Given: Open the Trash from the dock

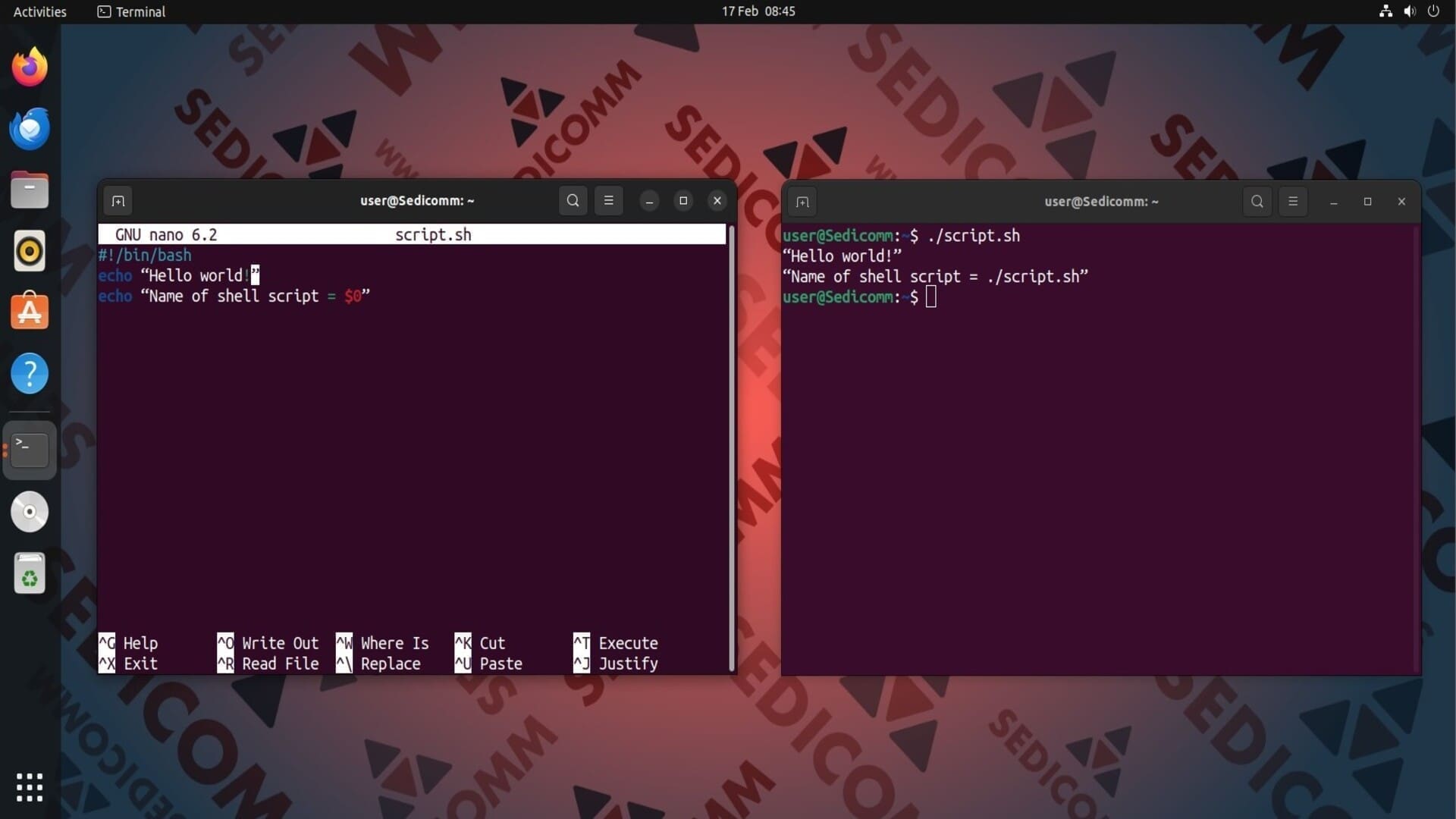Looking at the screenshot, I should [x=30, y=573].
